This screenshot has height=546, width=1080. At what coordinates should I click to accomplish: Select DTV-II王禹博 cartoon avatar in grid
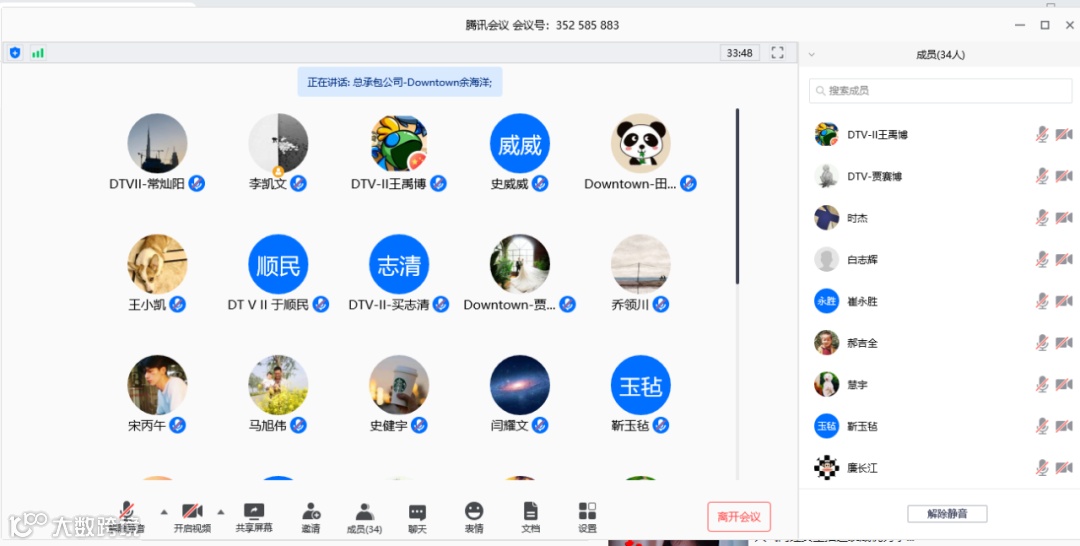point(399,143)
